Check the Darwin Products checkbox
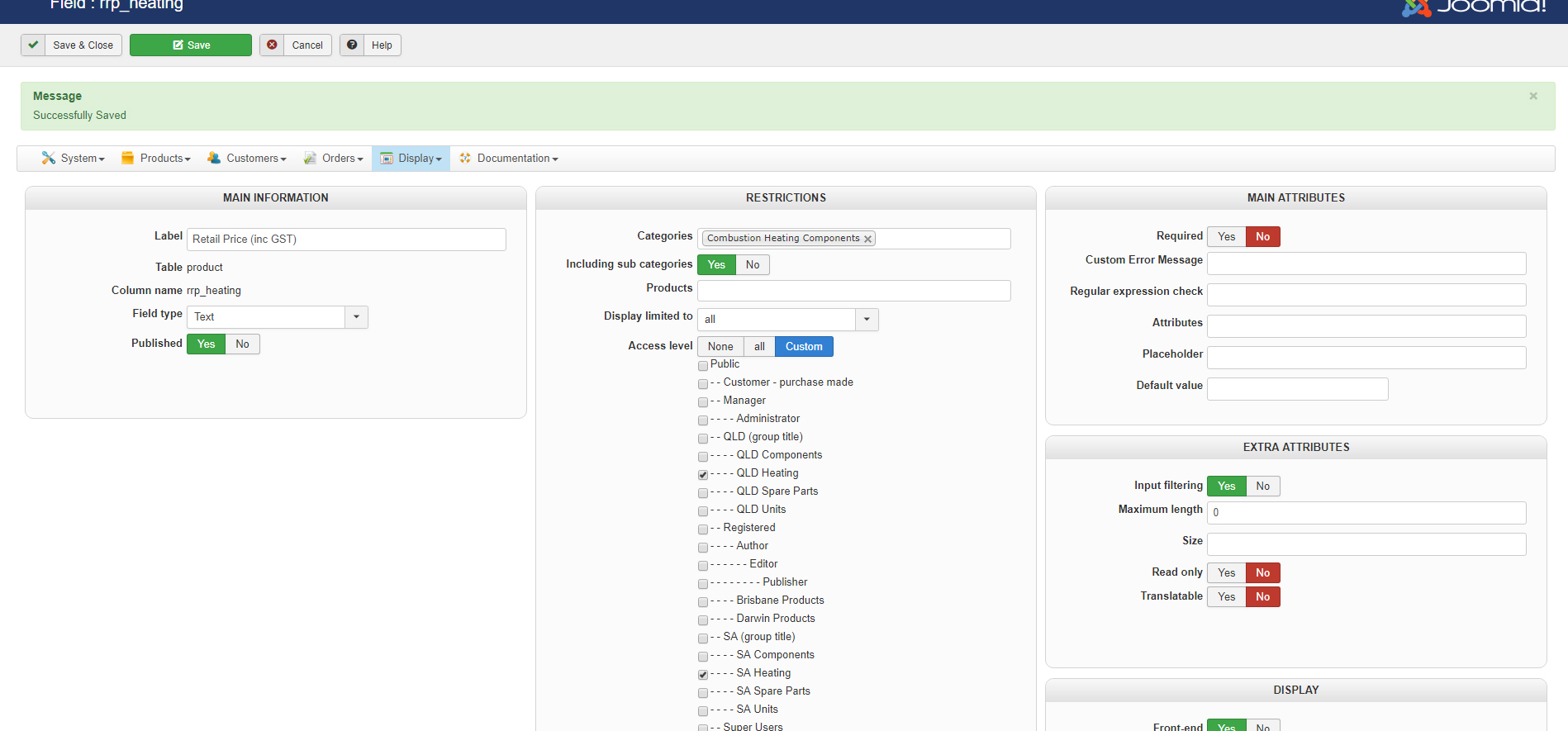The height and width of the screenshot is (731, 1568). [703, 619]
